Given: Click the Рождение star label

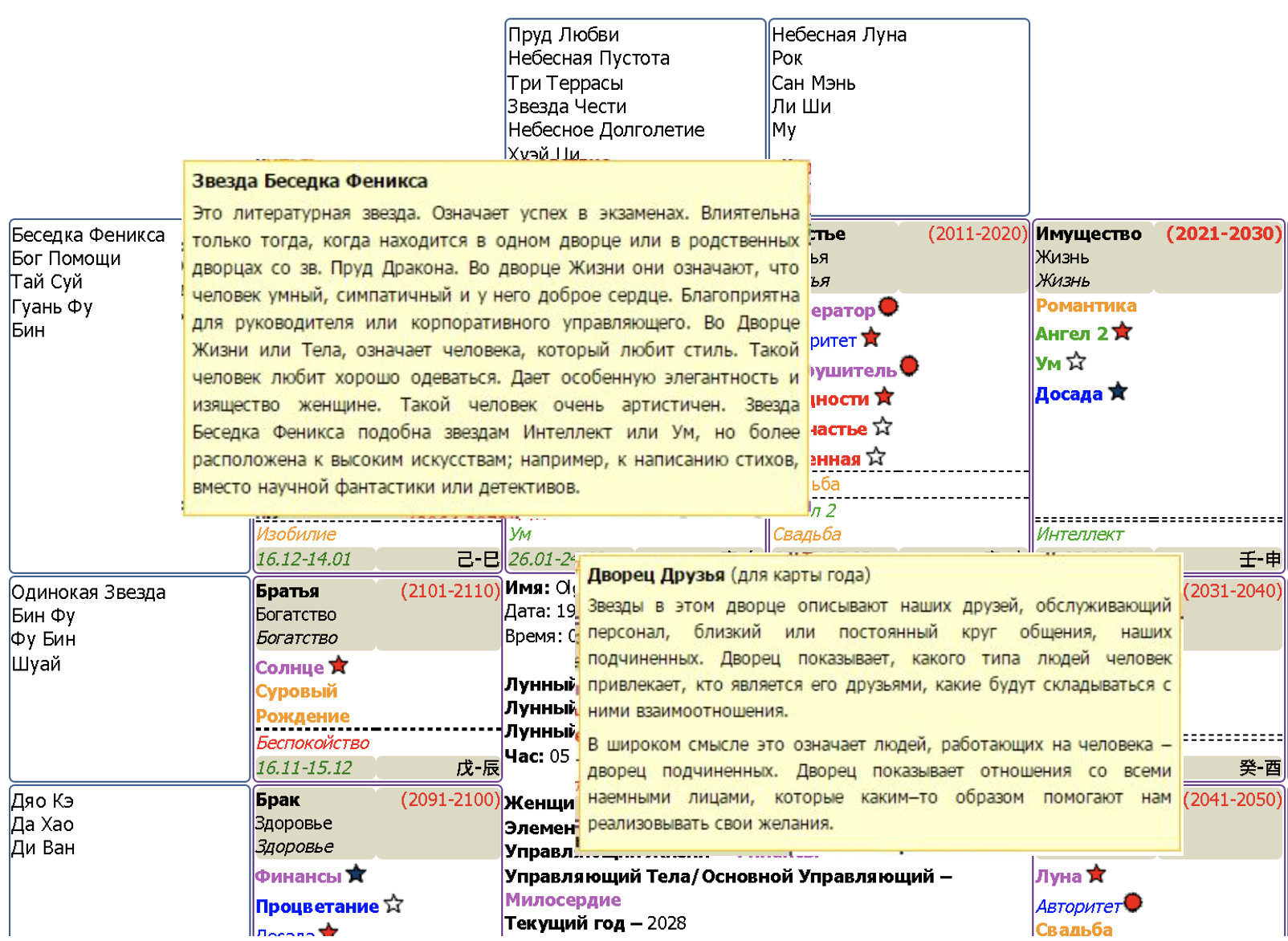Looking at the screenshot, I should coord(303,716).
